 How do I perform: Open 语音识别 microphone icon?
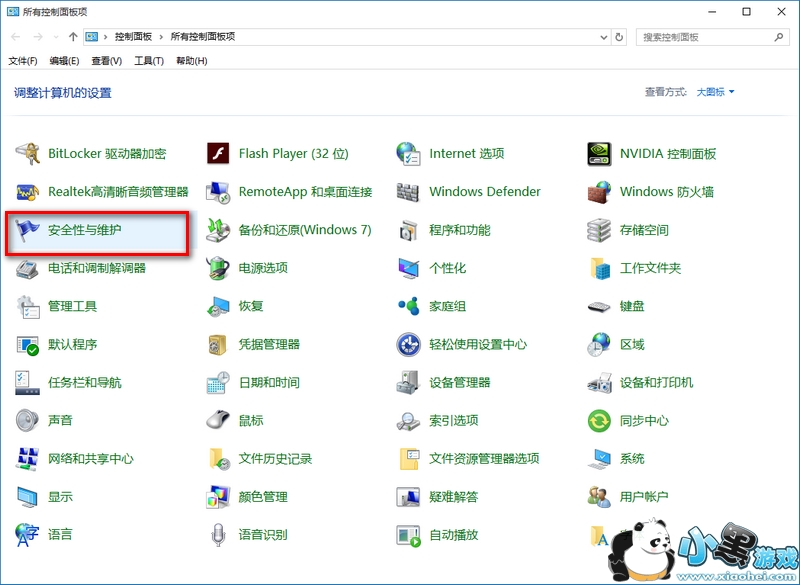click(x=218, y=535)
